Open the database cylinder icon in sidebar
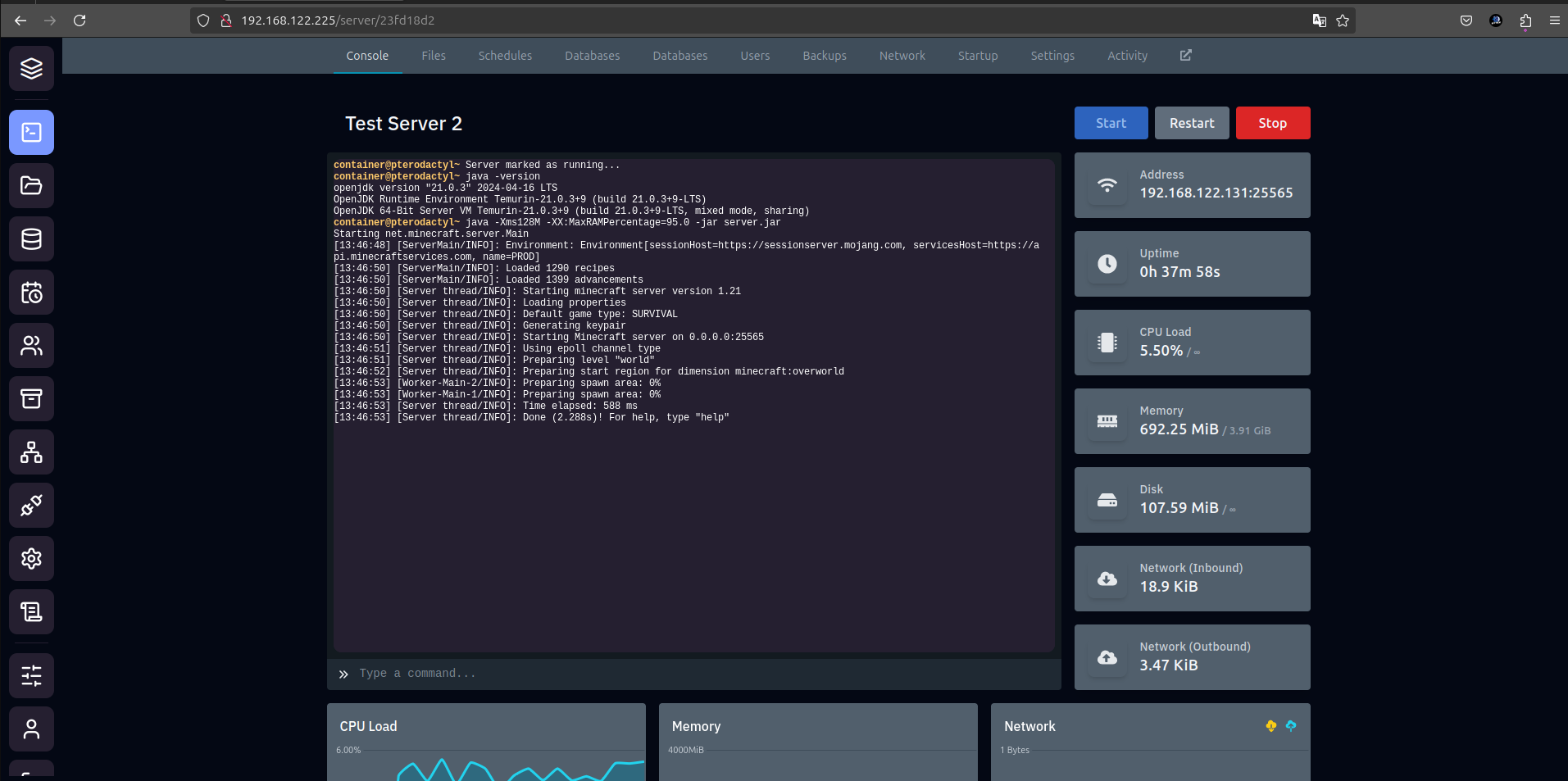Image resolution: width=1568 pixels, height=781 pixels. click(31, 238)
